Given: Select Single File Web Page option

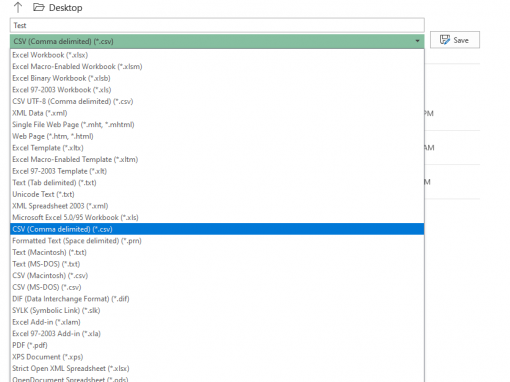Looking at the screenshot, I should click(217, 125).
